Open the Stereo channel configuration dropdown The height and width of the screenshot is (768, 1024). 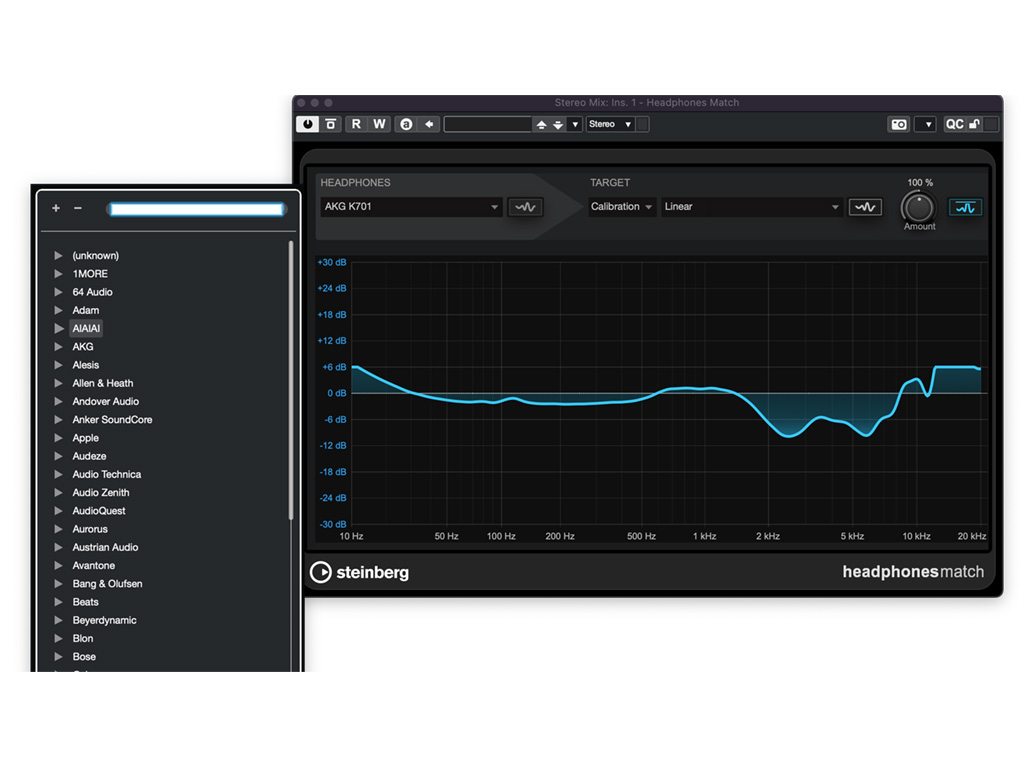[x=611, y=124]
